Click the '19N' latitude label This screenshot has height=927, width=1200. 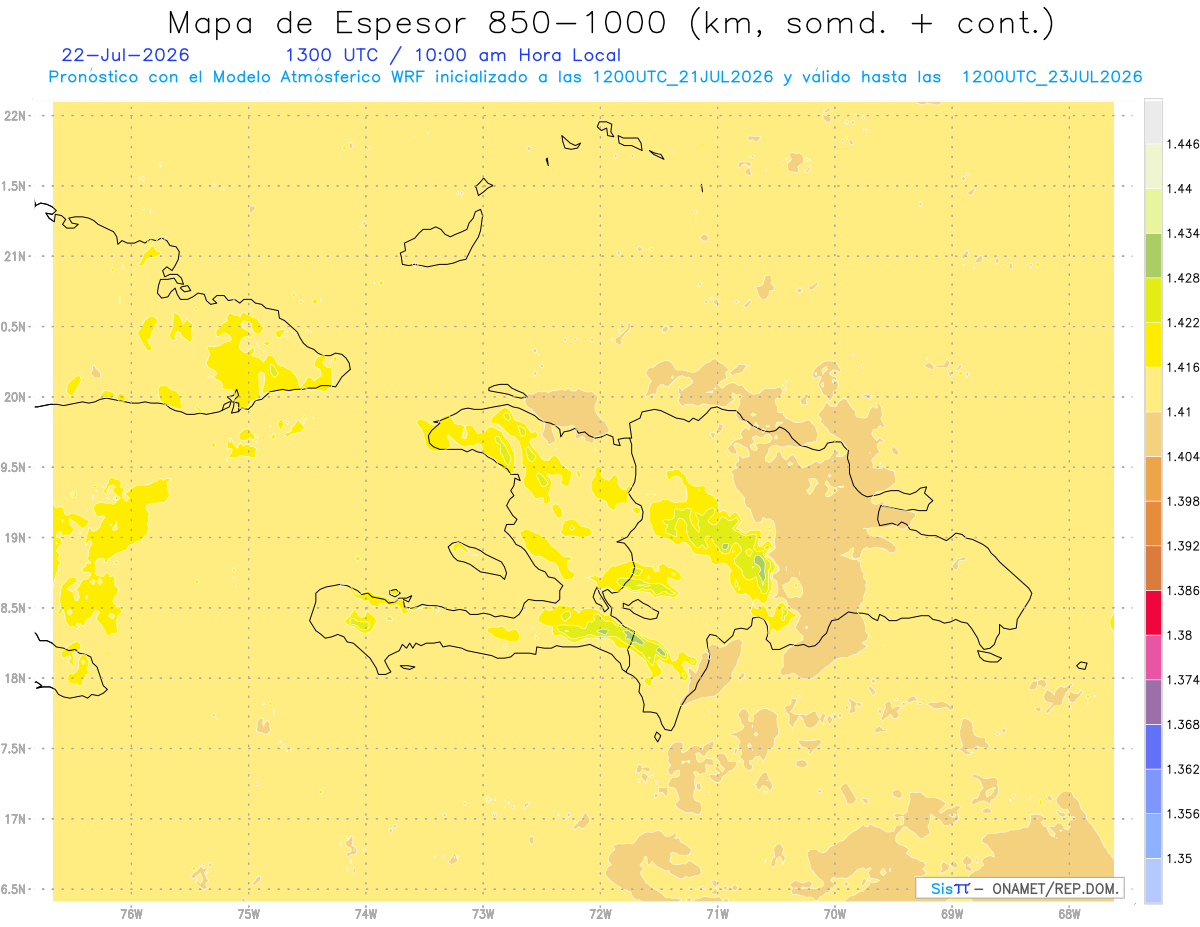[15, 538]
